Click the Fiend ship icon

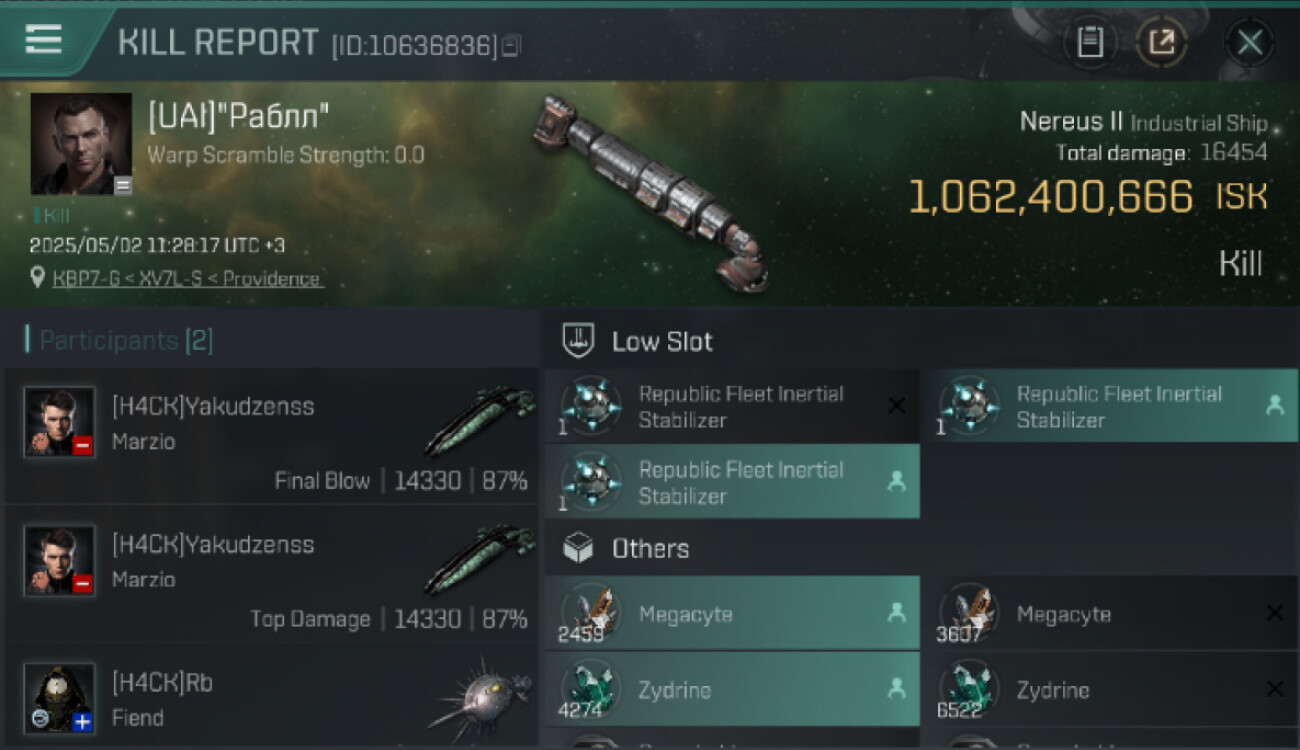click(480, 697)
